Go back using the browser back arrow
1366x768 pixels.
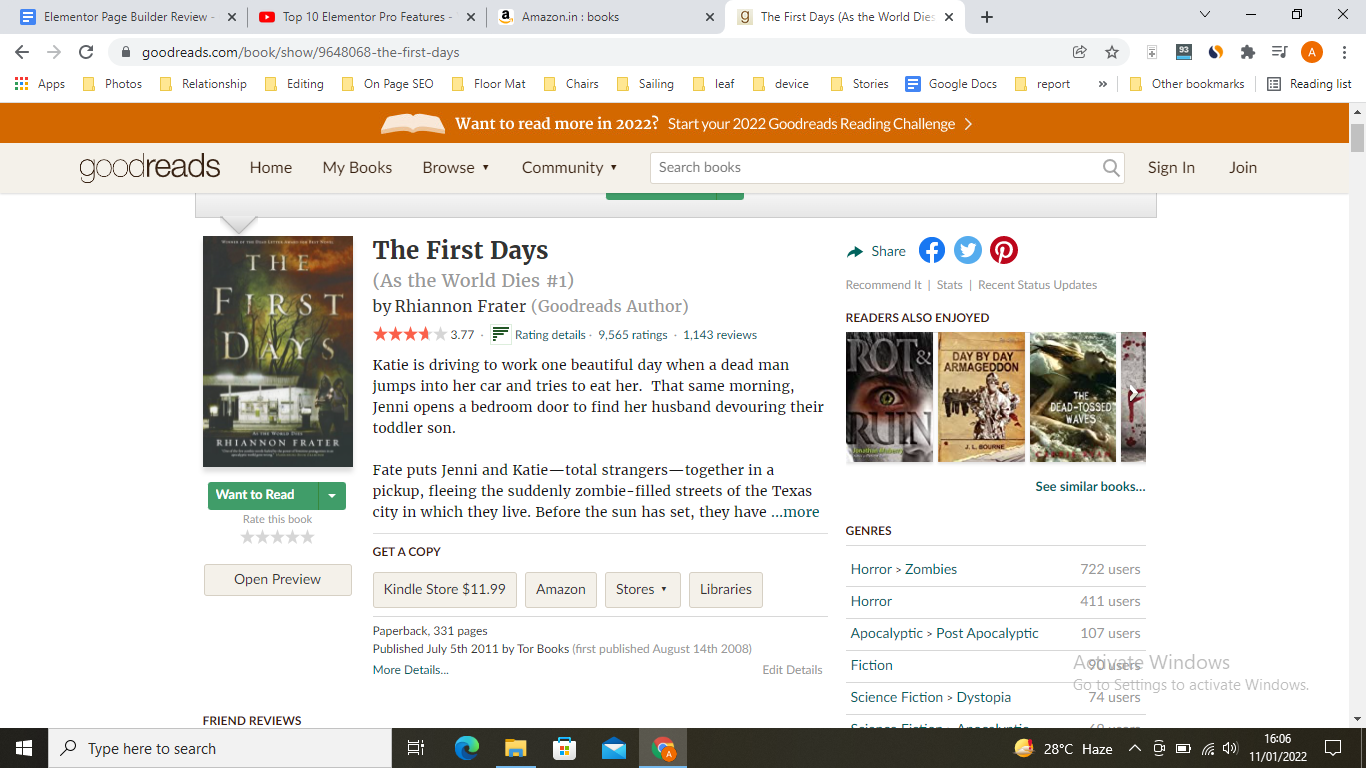22,52
